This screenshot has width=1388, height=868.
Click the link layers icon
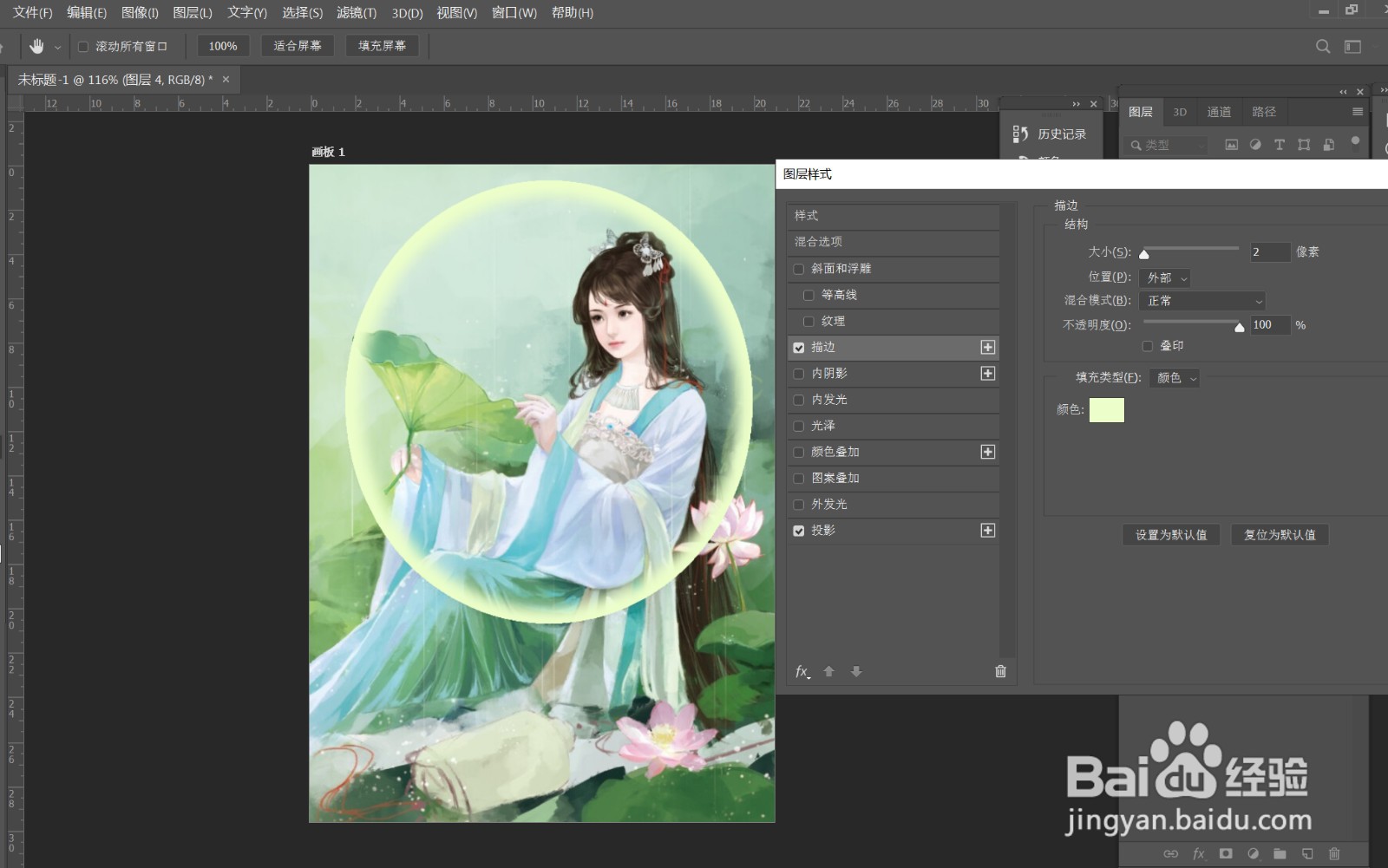1171,853
